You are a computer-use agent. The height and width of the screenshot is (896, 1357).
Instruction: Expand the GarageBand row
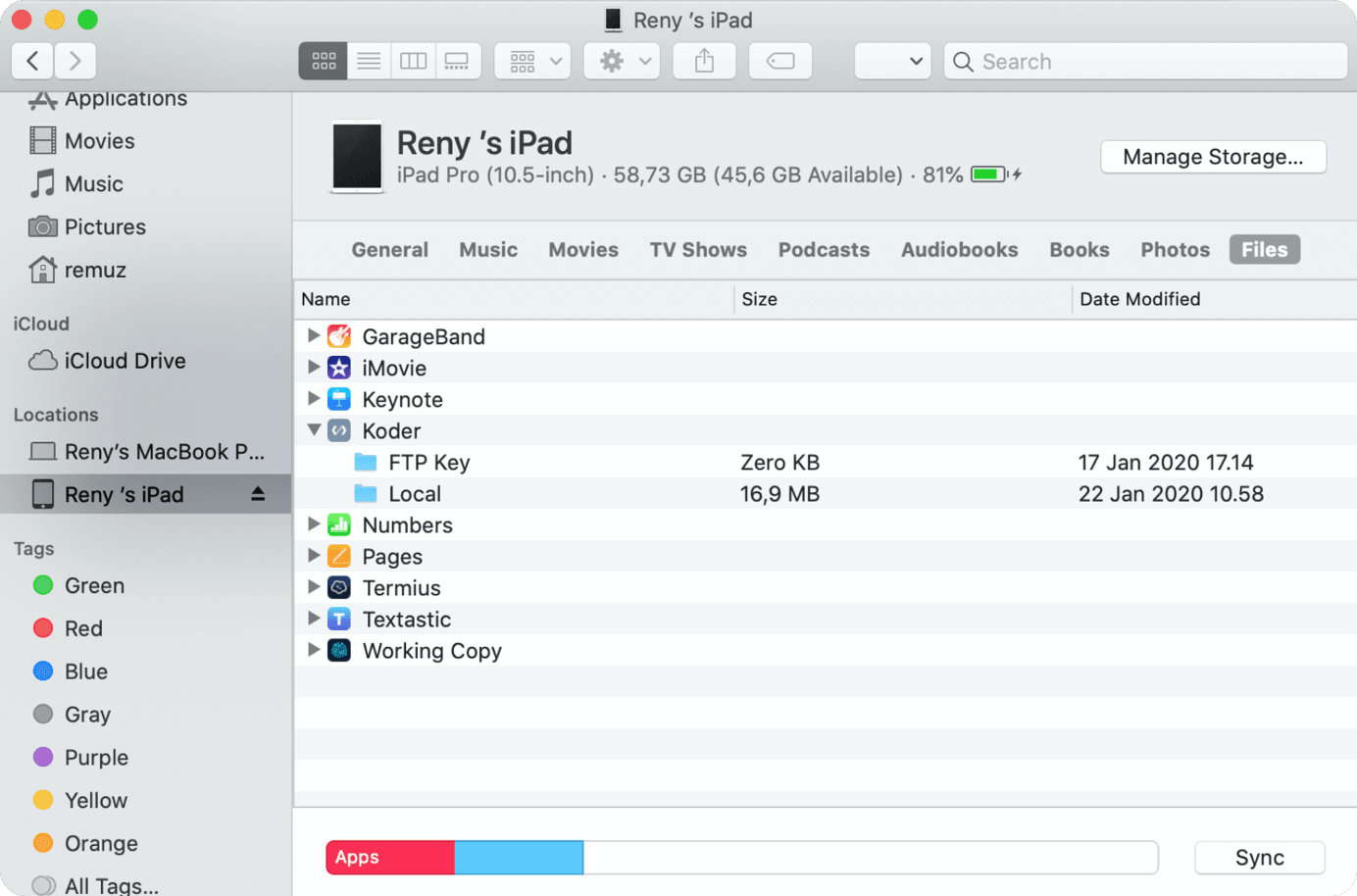point(314,335)
